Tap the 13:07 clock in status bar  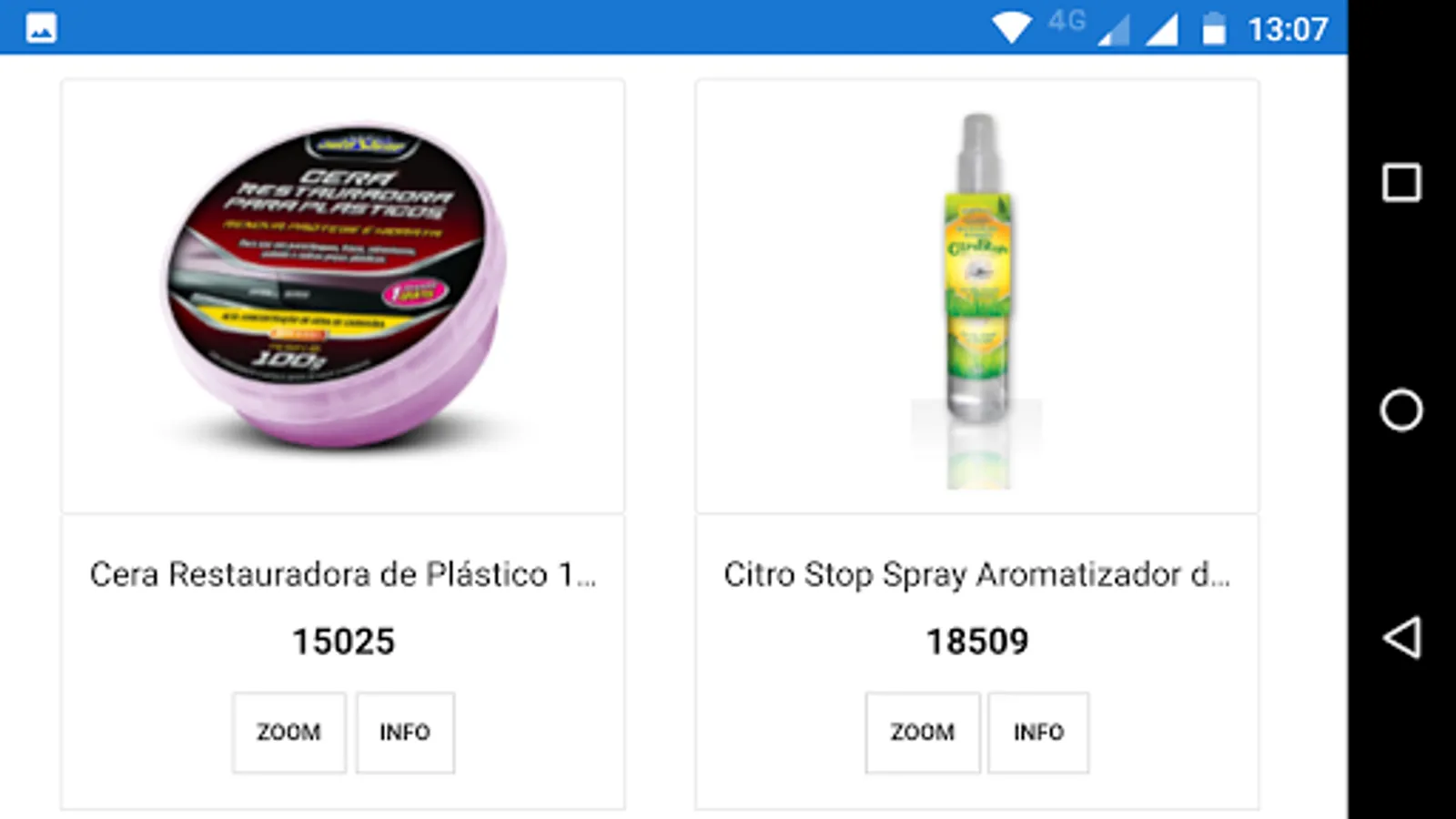click(1288, 29)
